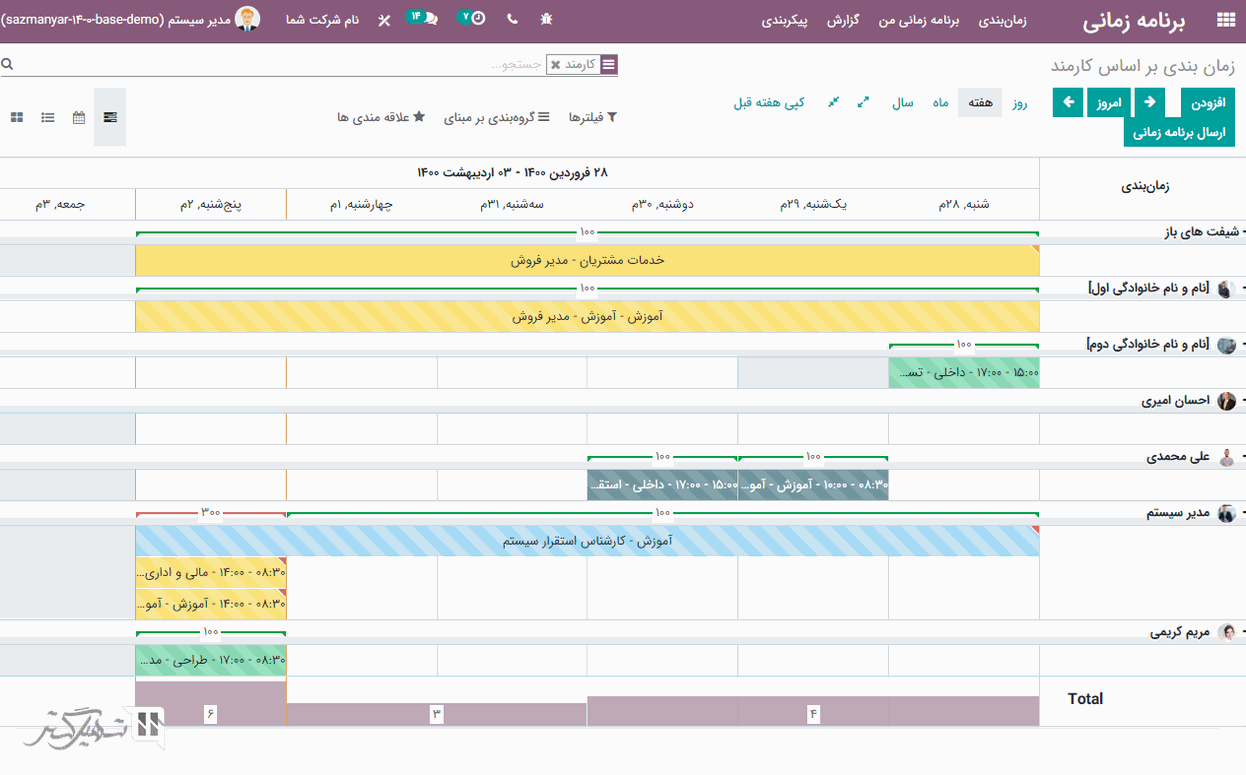
Task: Open the فیلترها filters dropdown
Action: tap(593, 117)
